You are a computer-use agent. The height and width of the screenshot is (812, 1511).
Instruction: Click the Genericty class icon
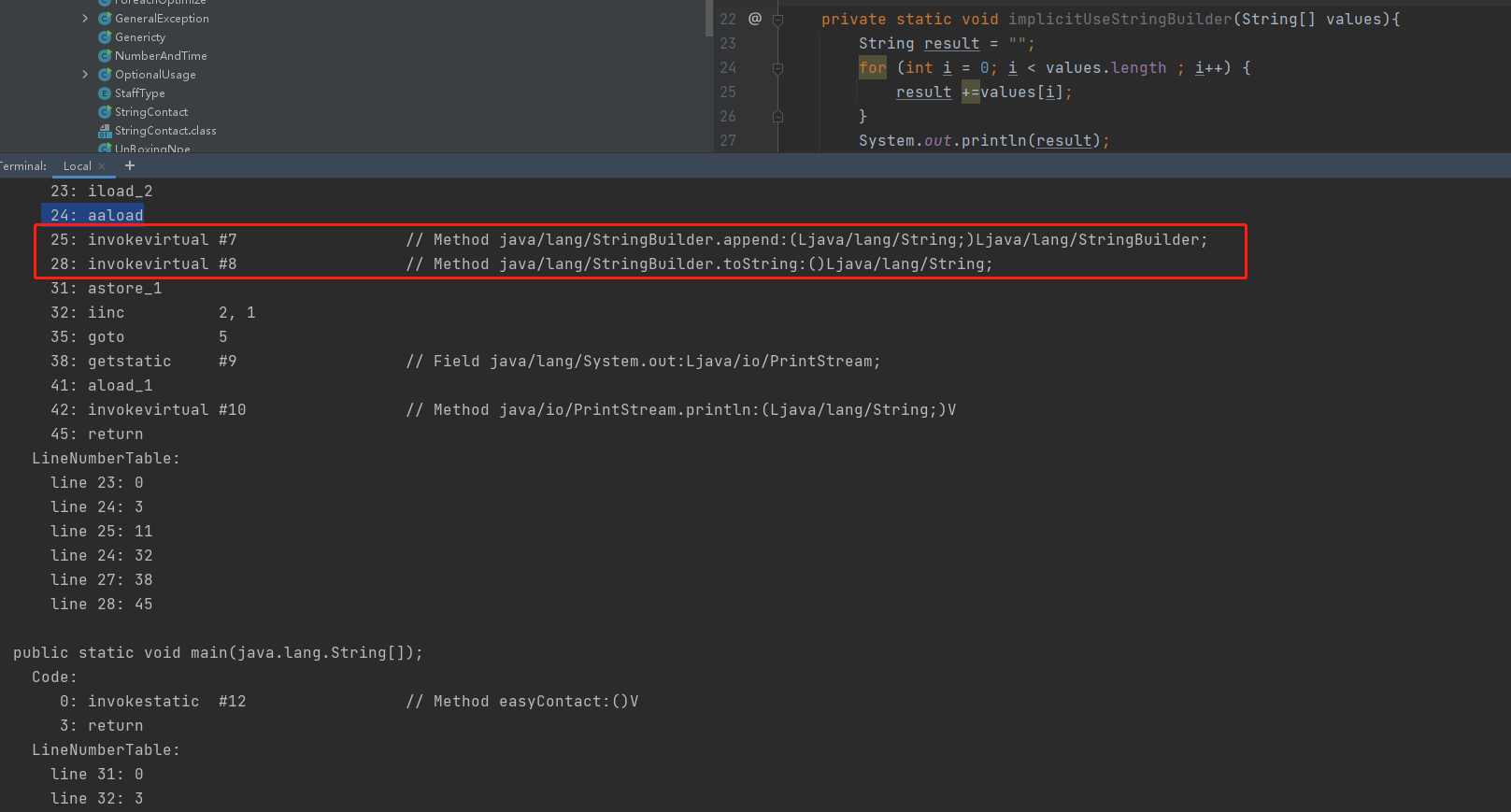click(x=105, y=37)
